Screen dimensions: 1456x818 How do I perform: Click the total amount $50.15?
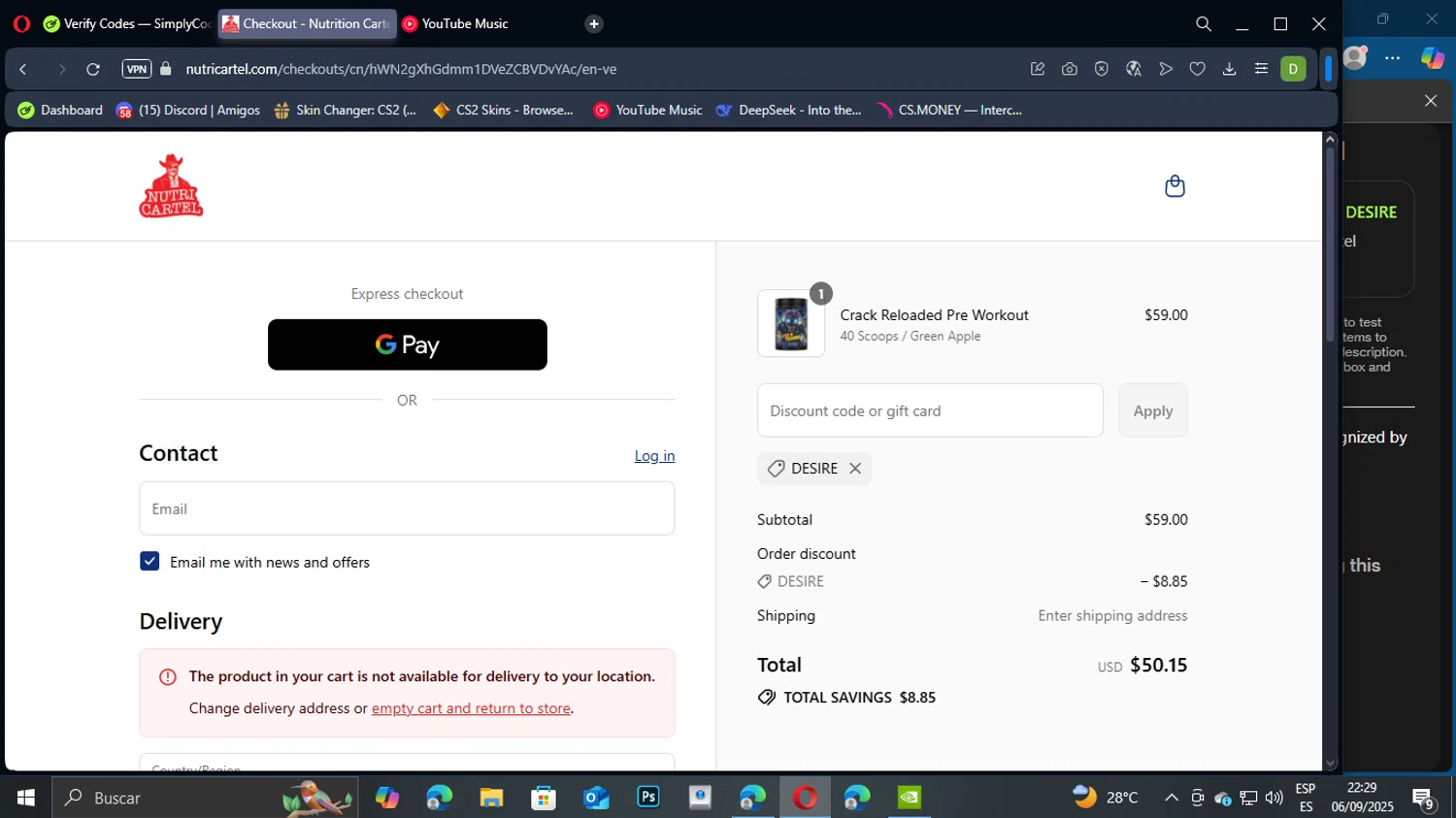pyautogui.click(x=1158, y=665)
